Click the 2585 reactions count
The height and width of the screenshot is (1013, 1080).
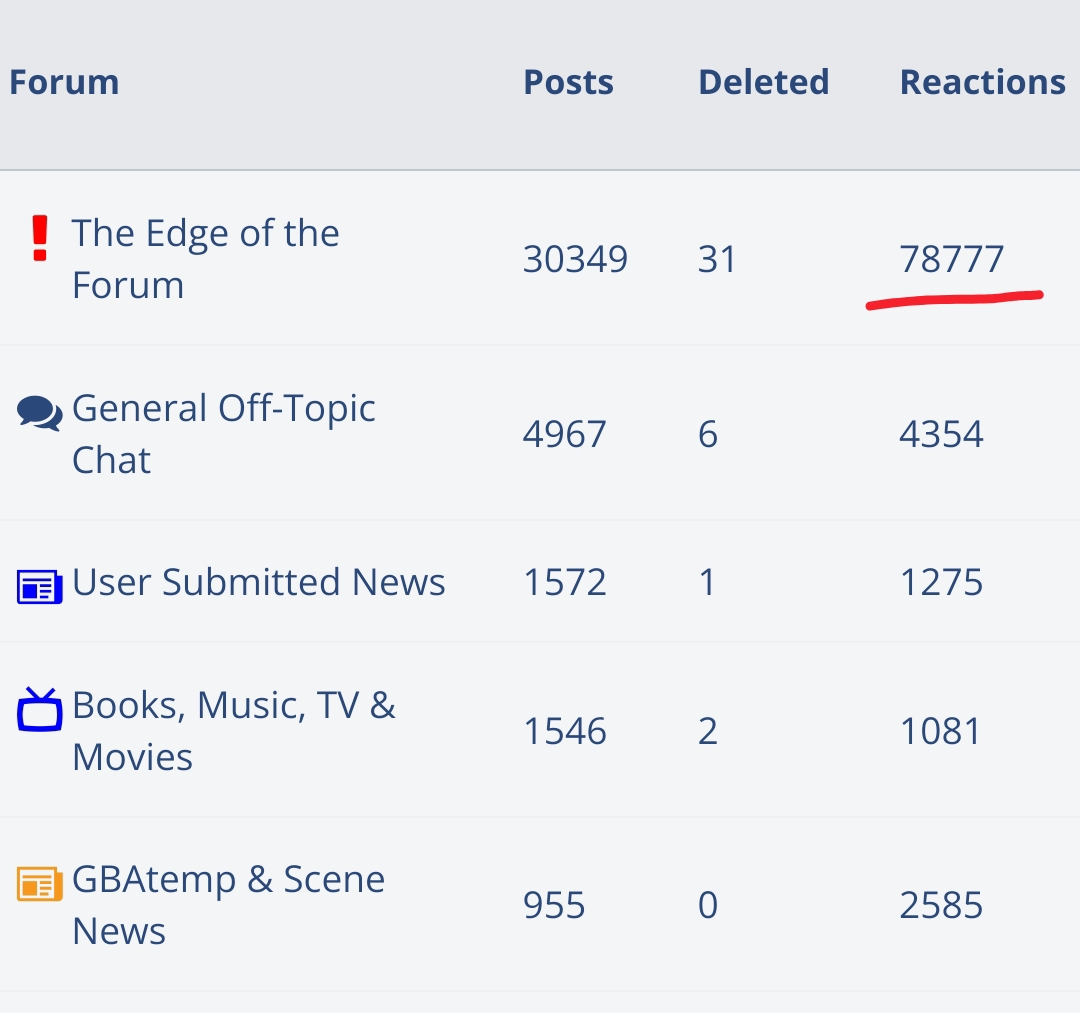[941, 905]
